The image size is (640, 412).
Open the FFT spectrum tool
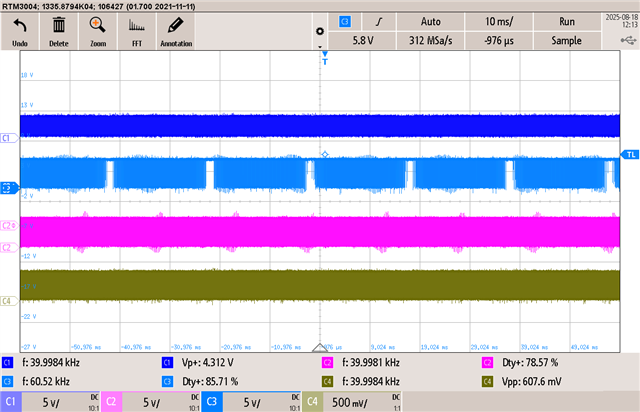(x=137, y=32)
